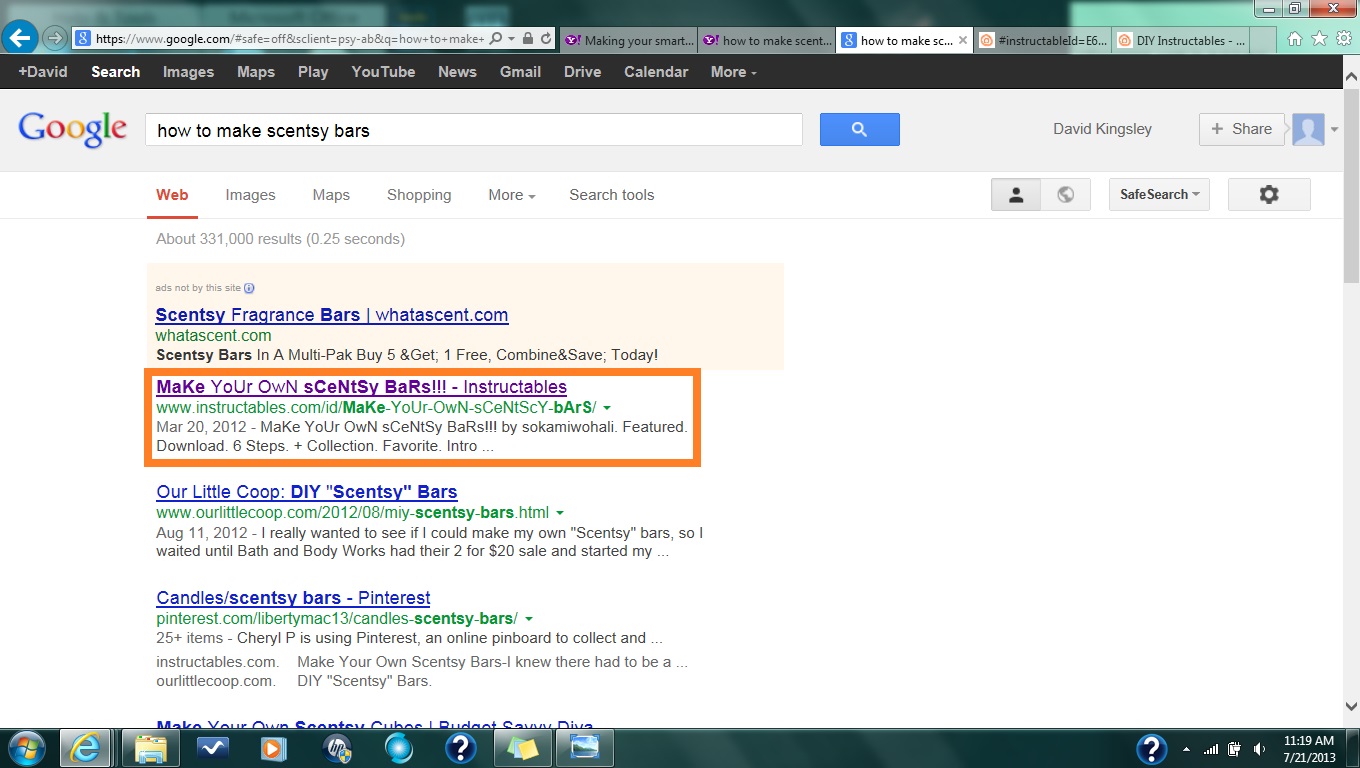Open Play in Google black bar
Screen dimensions: 1360x768
click(313, 72)
